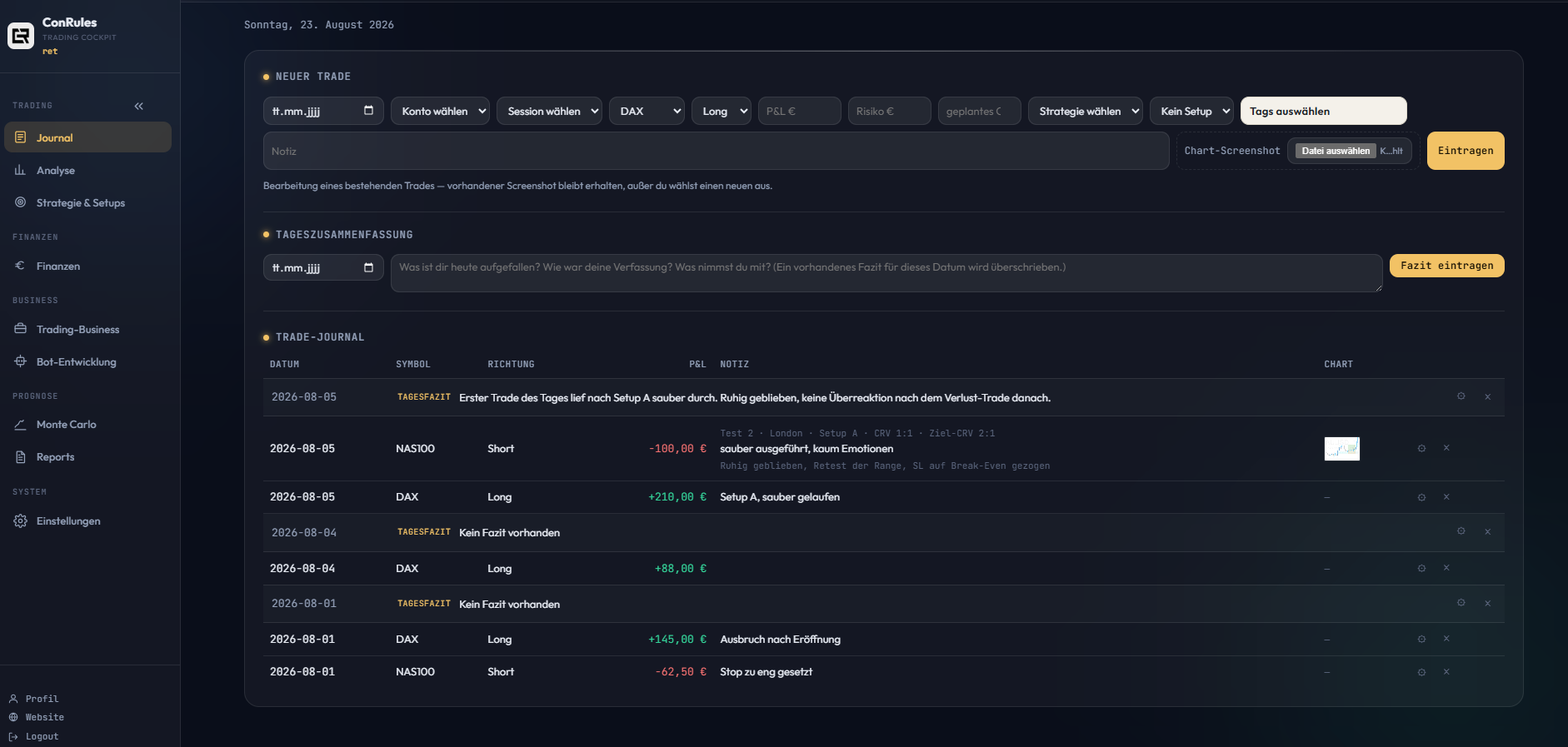
Task: Click the daily summary text area
Action: coord(886,273)
